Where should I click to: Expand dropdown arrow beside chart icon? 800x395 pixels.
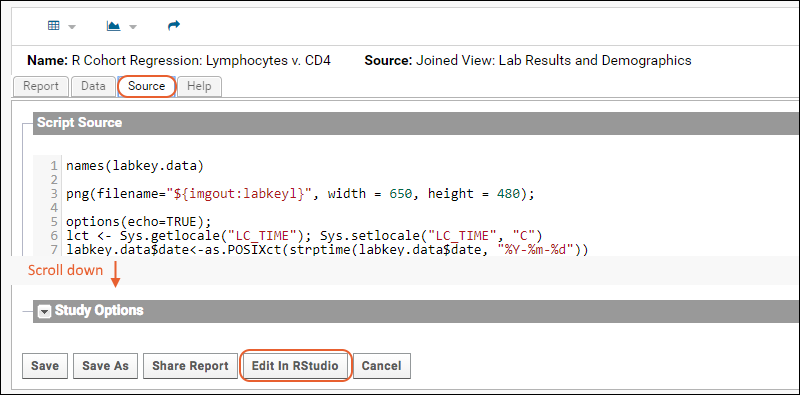133,27
